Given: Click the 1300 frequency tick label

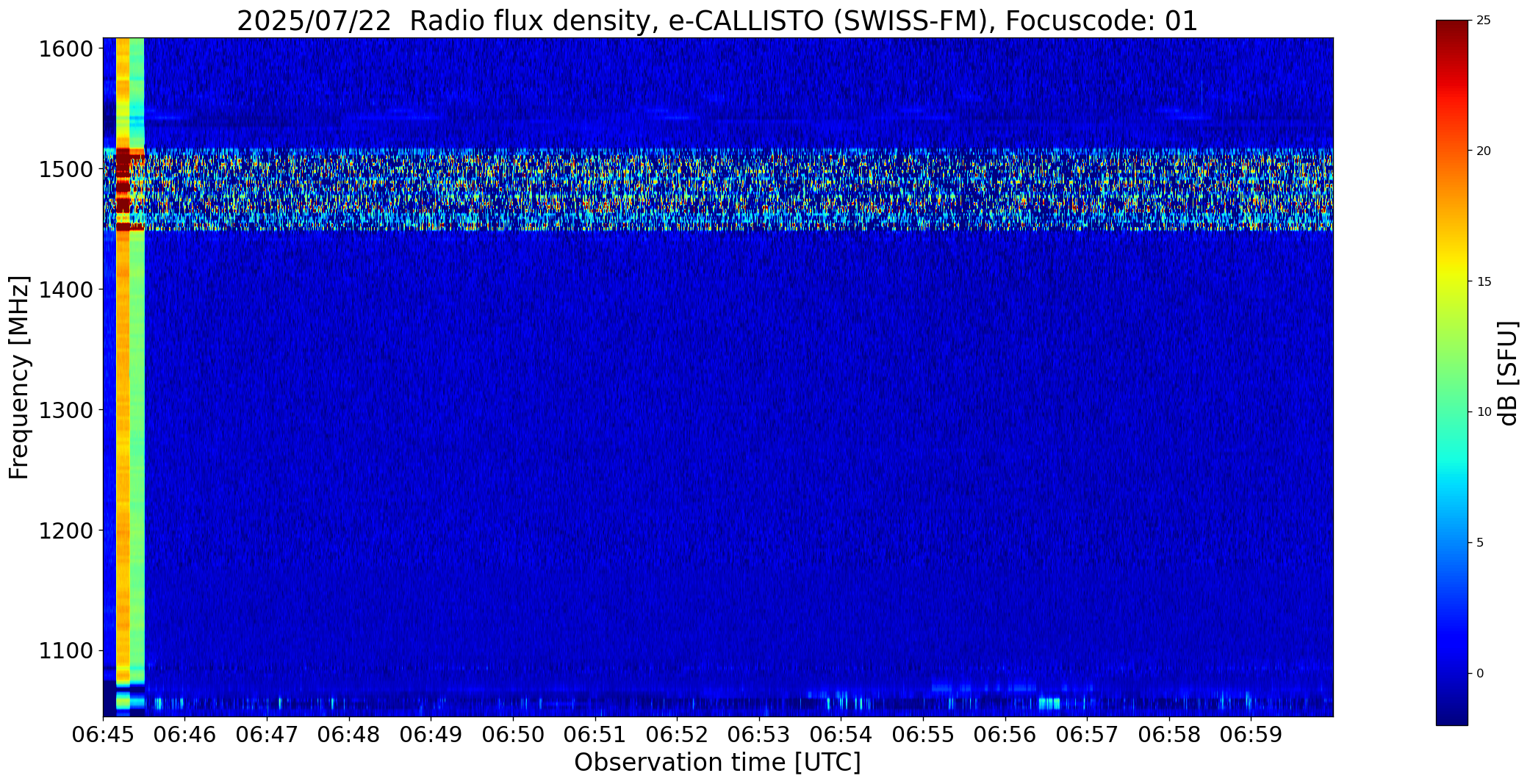Looking at the screenshot, I should click(x=66, y=410).
